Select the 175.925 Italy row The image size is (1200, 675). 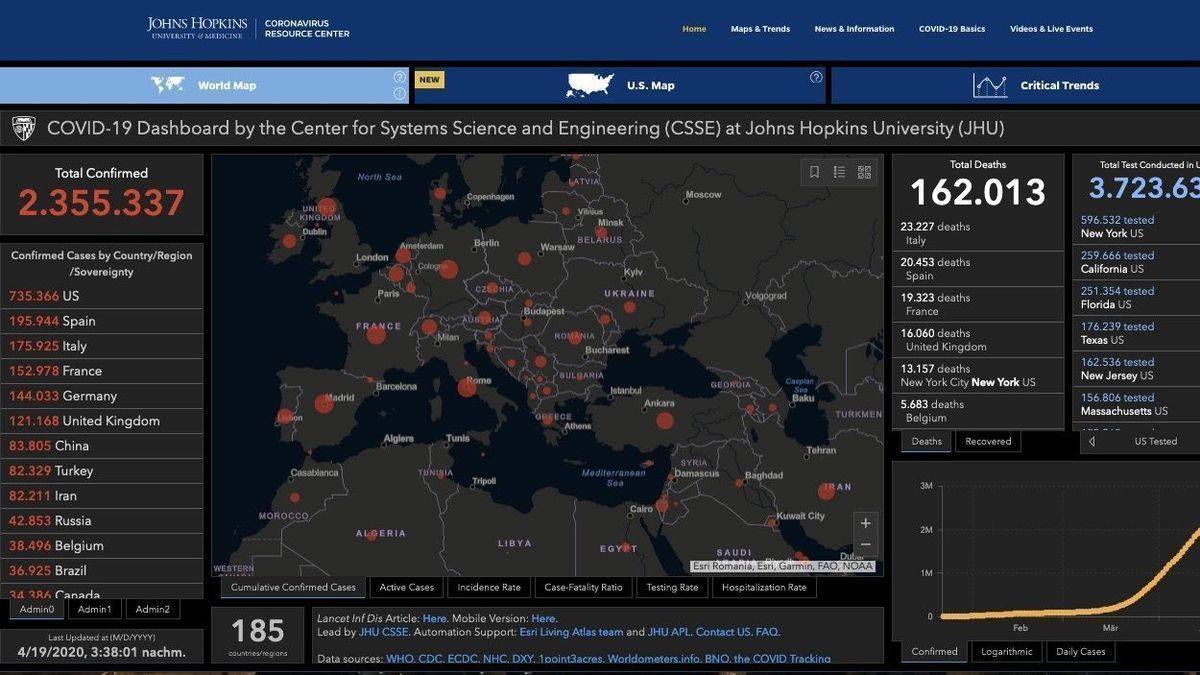click(x=101, y=346)
